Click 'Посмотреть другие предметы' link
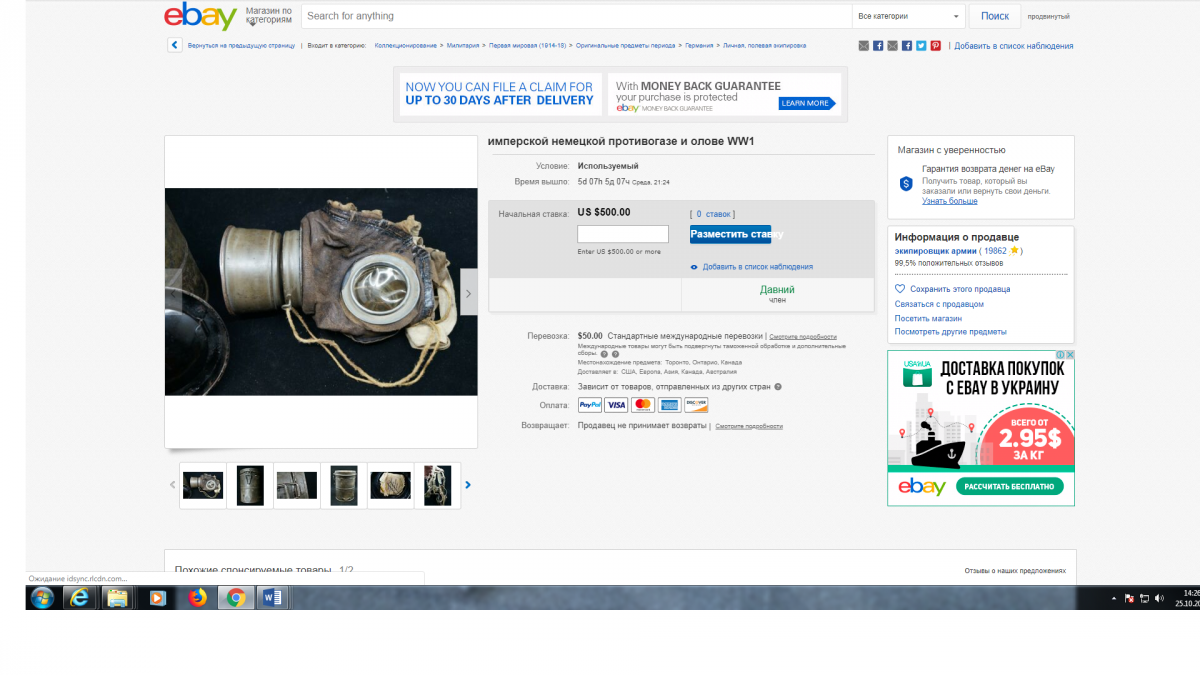 (x=951, y=331)
